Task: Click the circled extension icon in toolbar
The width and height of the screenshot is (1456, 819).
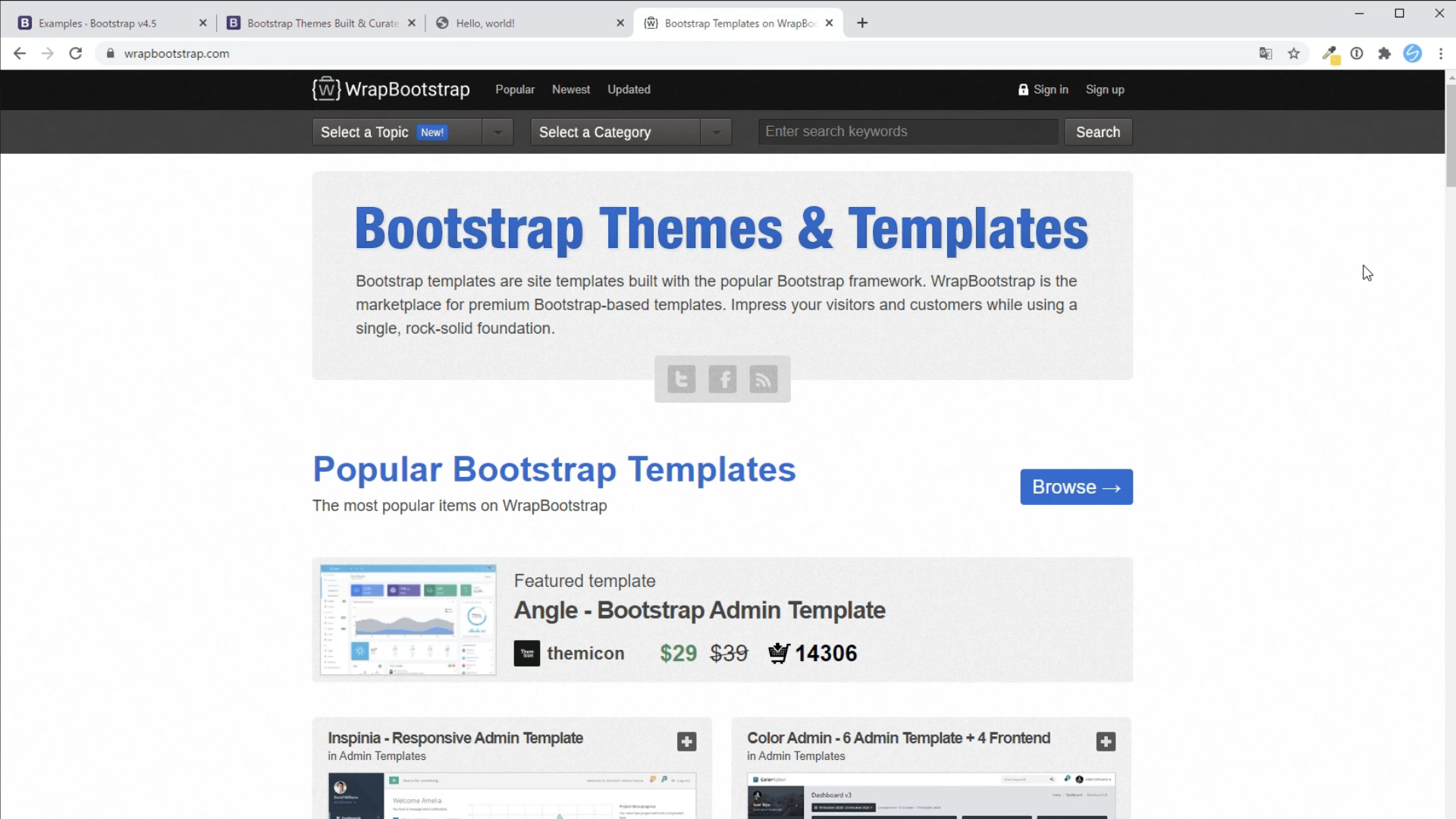Action: [x=1357, y=53]
